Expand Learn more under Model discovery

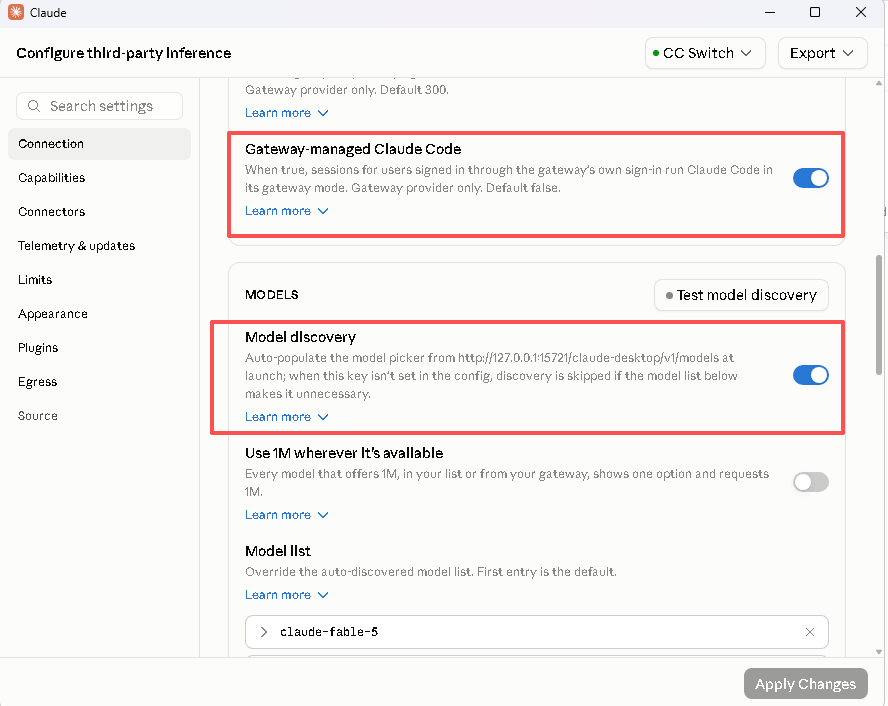287,417
